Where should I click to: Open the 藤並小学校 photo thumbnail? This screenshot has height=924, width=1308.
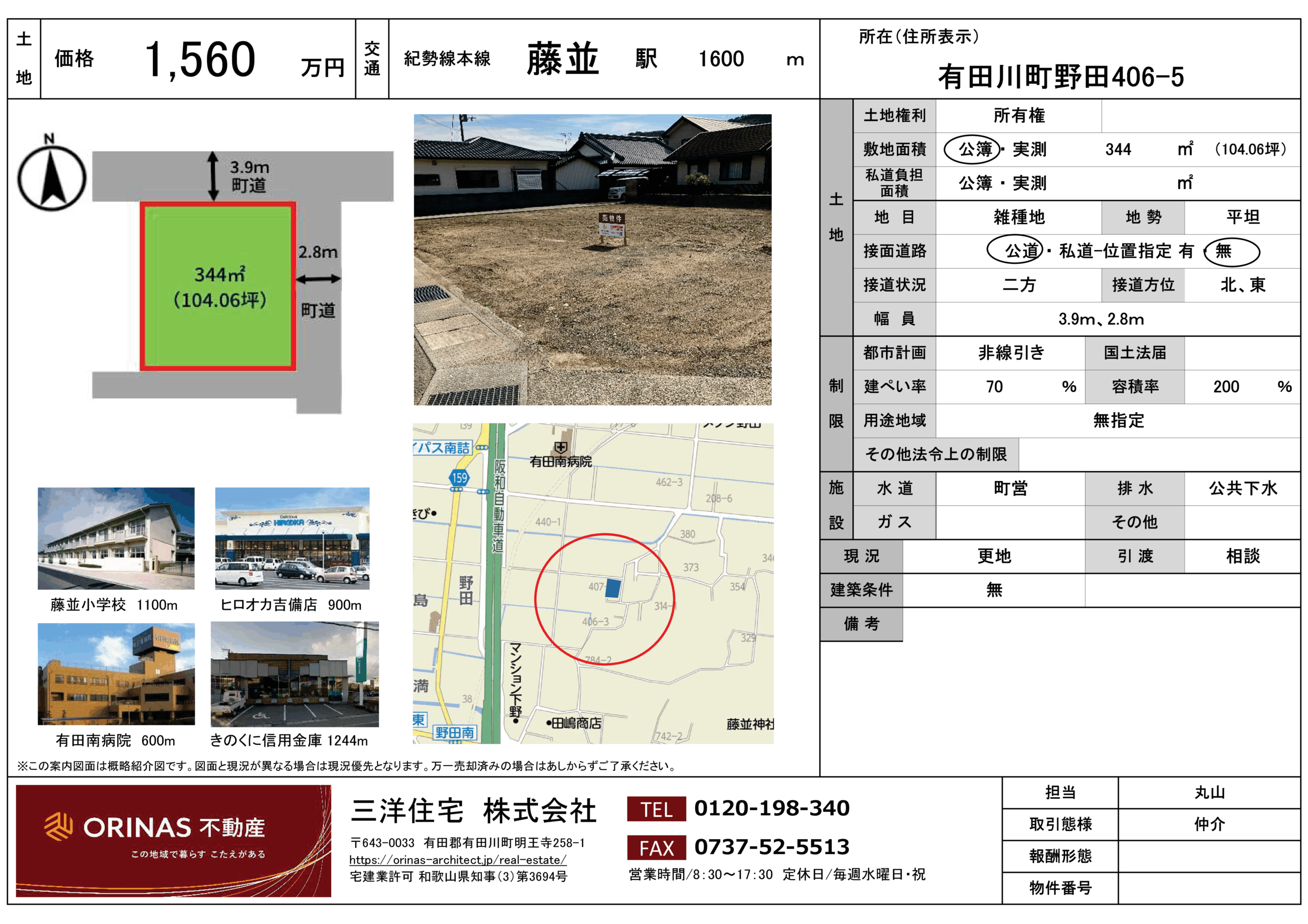click(116, 538)
